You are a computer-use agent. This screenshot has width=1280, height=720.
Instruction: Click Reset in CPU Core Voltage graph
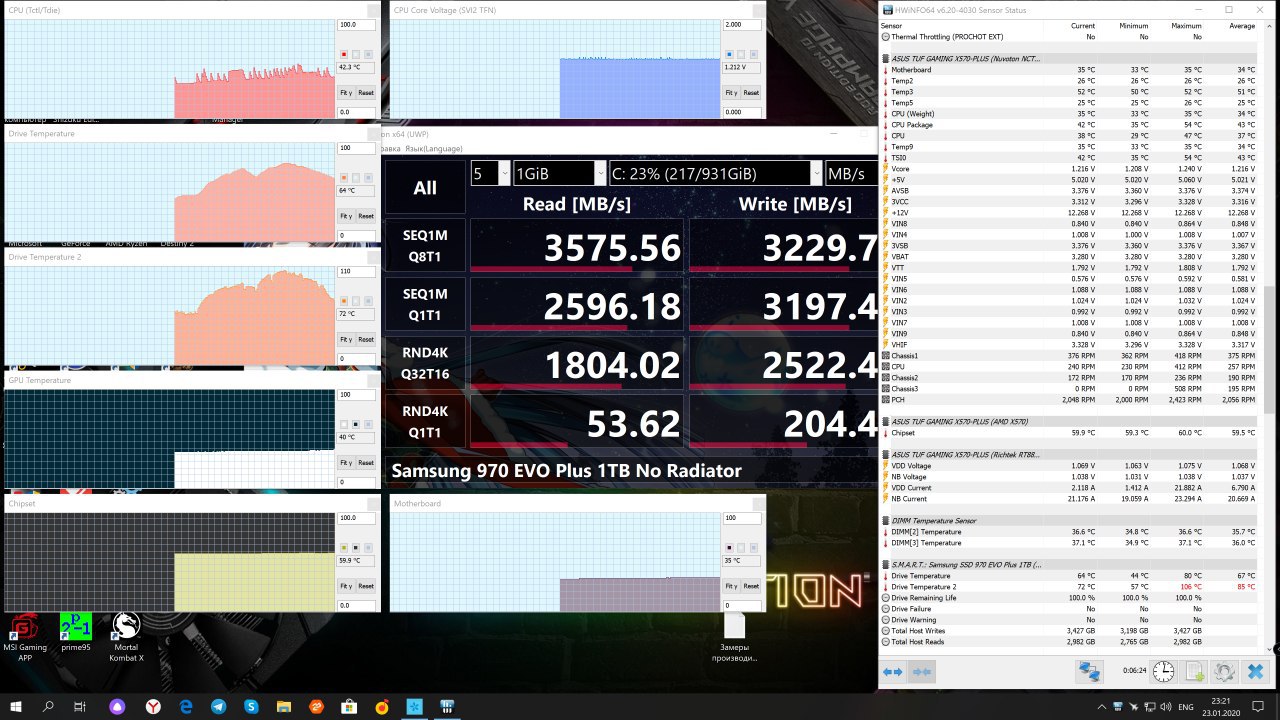[x=751, y=92]
